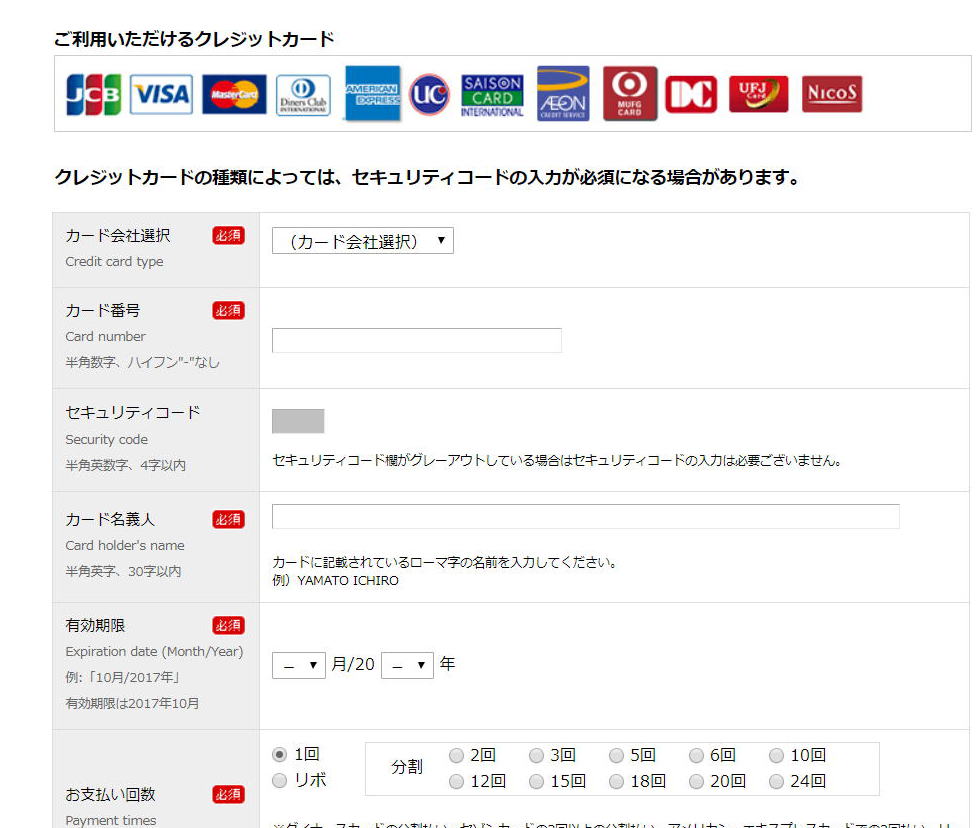Focus the card holder's name field

pyautogui.click(x=586, y=516)
